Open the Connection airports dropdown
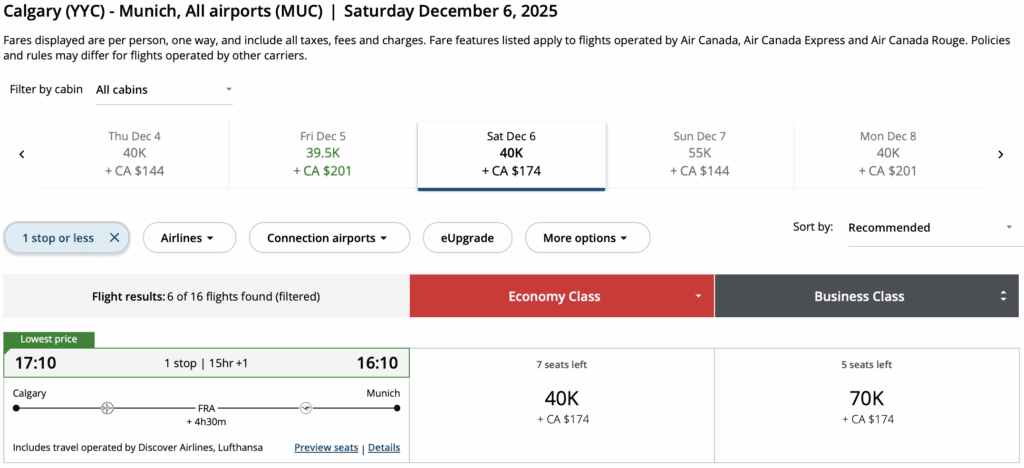 (x=324, y=238)
